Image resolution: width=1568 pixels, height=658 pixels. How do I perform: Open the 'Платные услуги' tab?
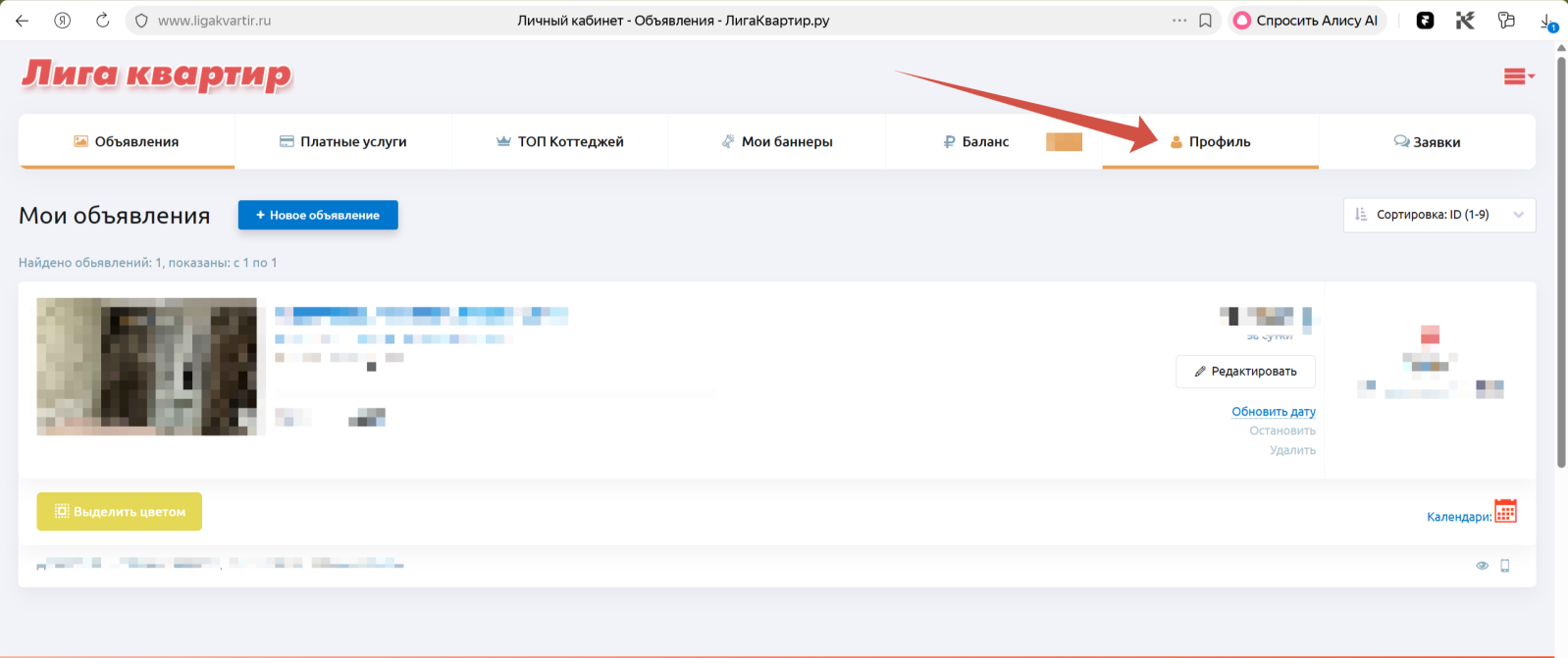point(343,141)
